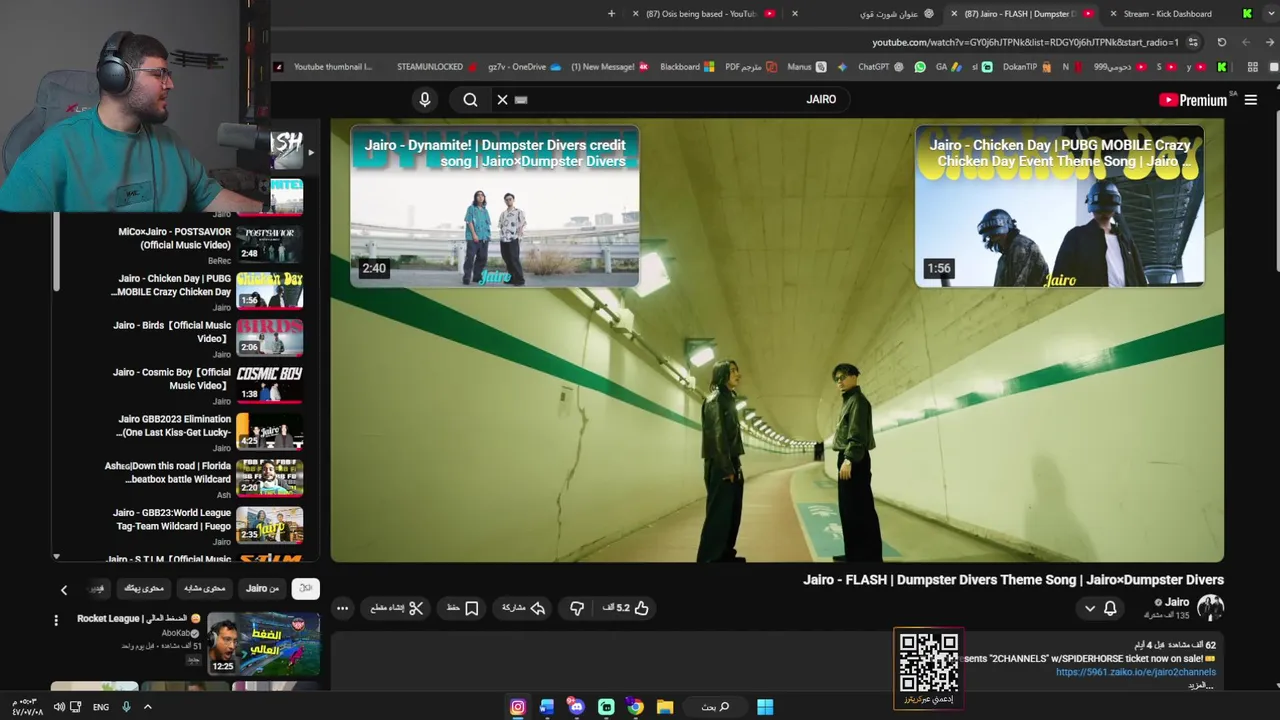This screenshot has width=1280, height=720.
Task: Switch to Stream - Kick Dashboard tab
Action: (1179, 14)
